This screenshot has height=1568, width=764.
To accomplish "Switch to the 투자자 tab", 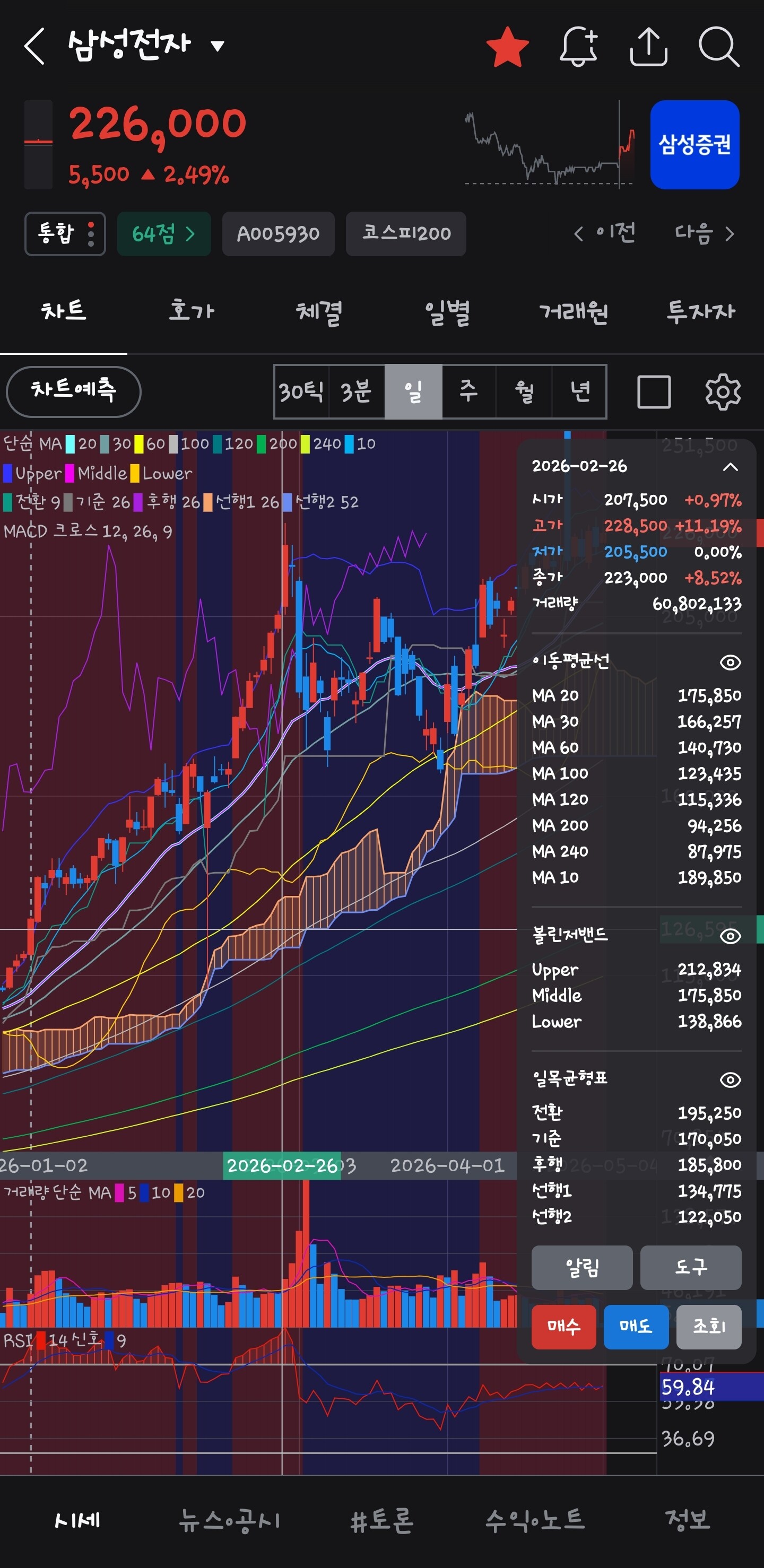I will click(701, 312).
